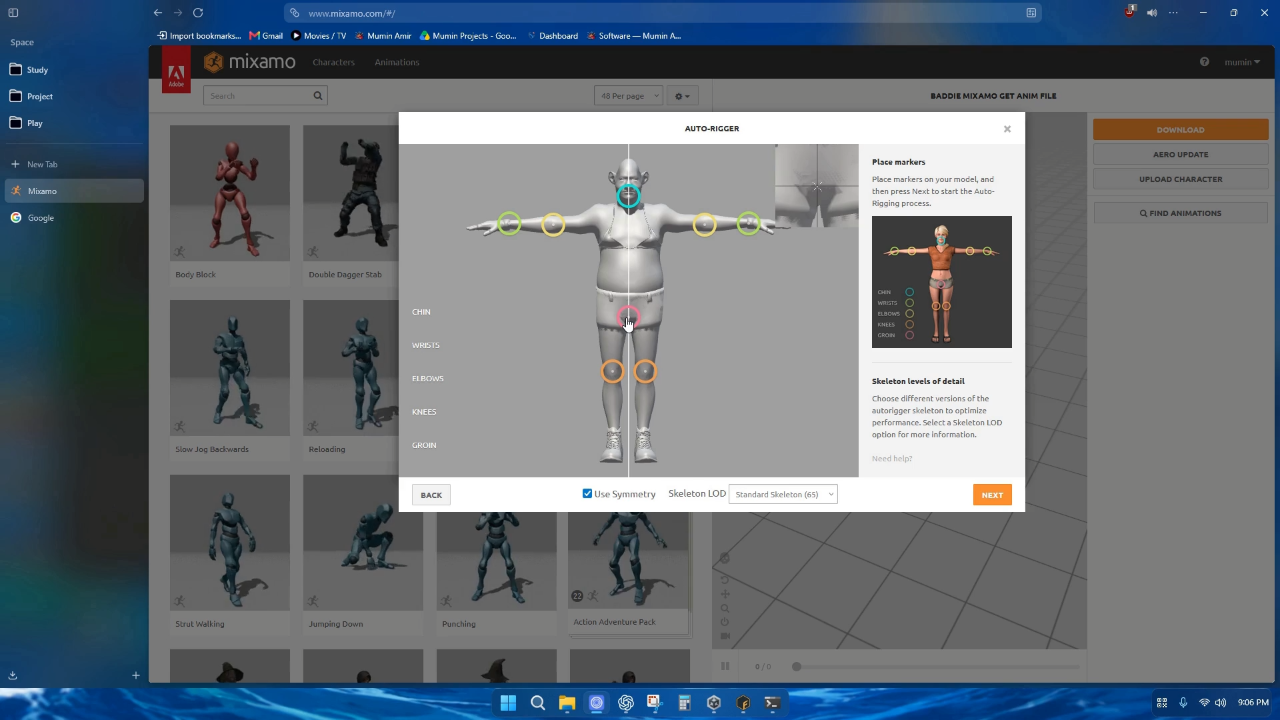The image size is (1280, 720).
Task: Select the pan (move) tool in the viewer
Action: coord(725,594)
